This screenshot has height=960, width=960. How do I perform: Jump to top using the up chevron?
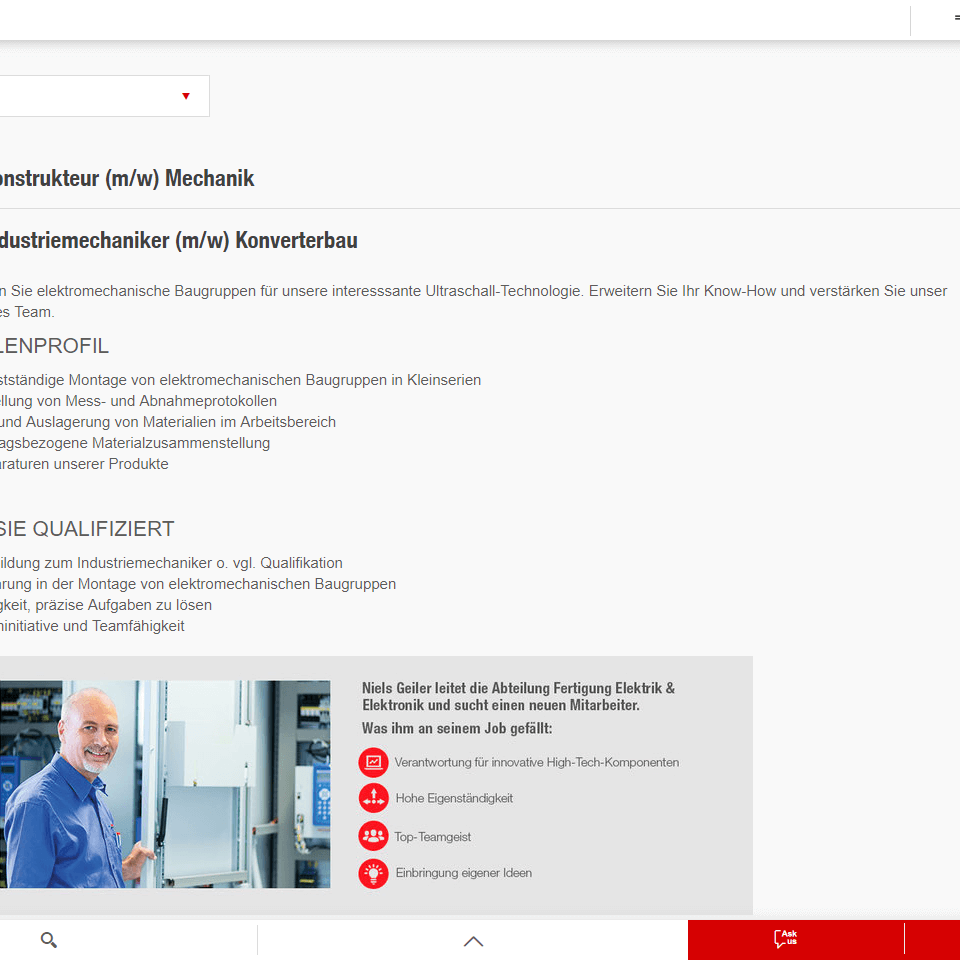(473, 941)
